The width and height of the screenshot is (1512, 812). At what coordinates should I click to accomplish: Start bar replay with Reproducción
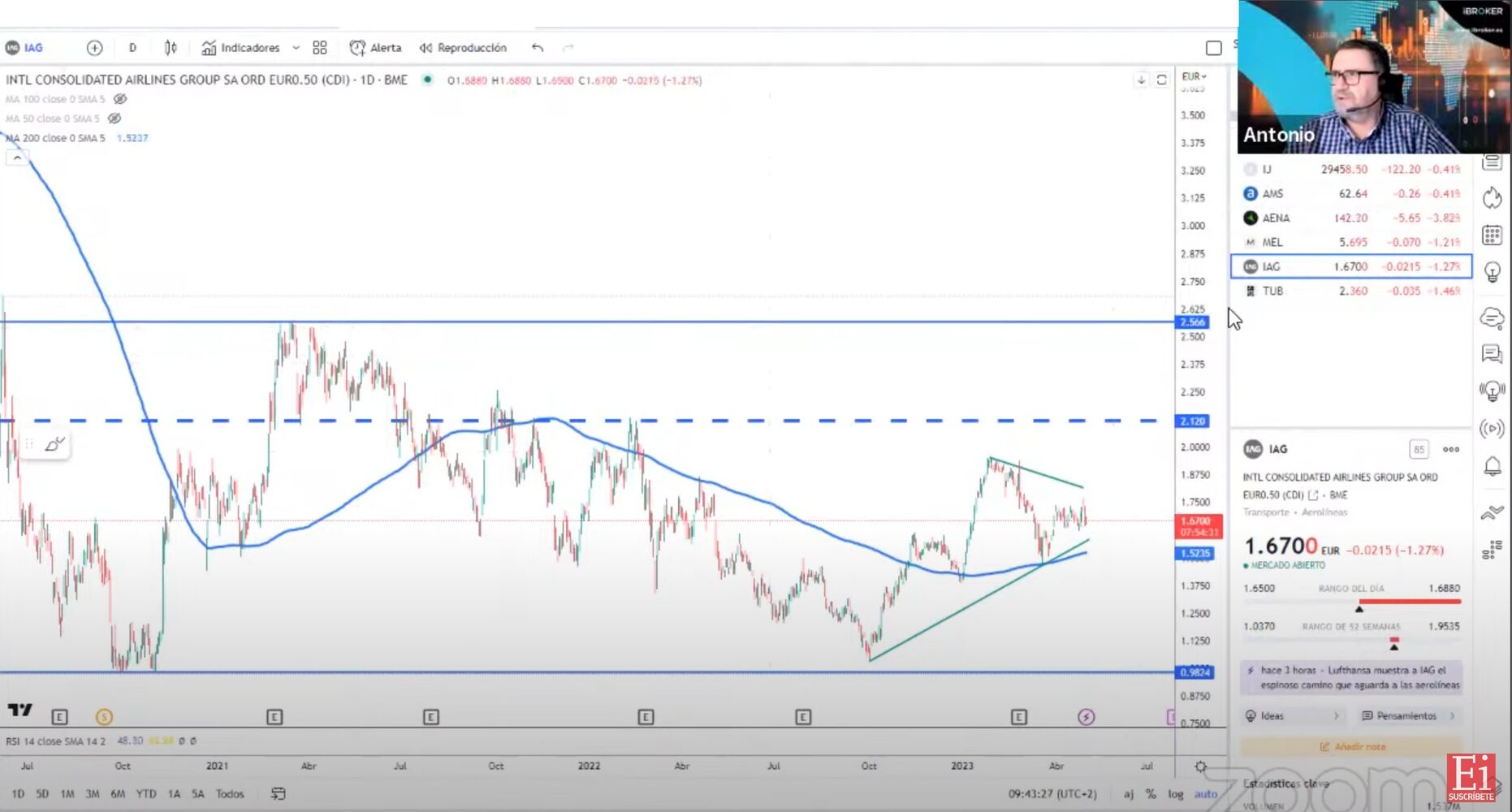click(x=463, y=48)
